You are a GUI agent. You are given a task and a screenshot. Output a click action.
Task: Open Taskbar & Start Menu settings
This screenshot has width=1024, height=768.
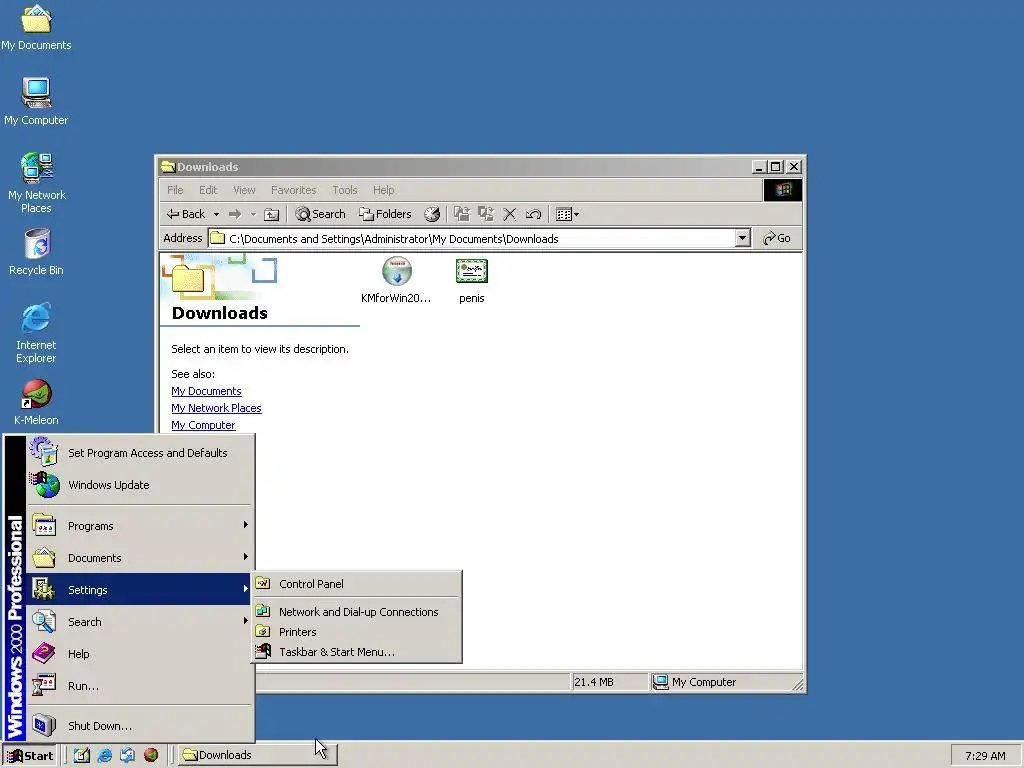357,652
